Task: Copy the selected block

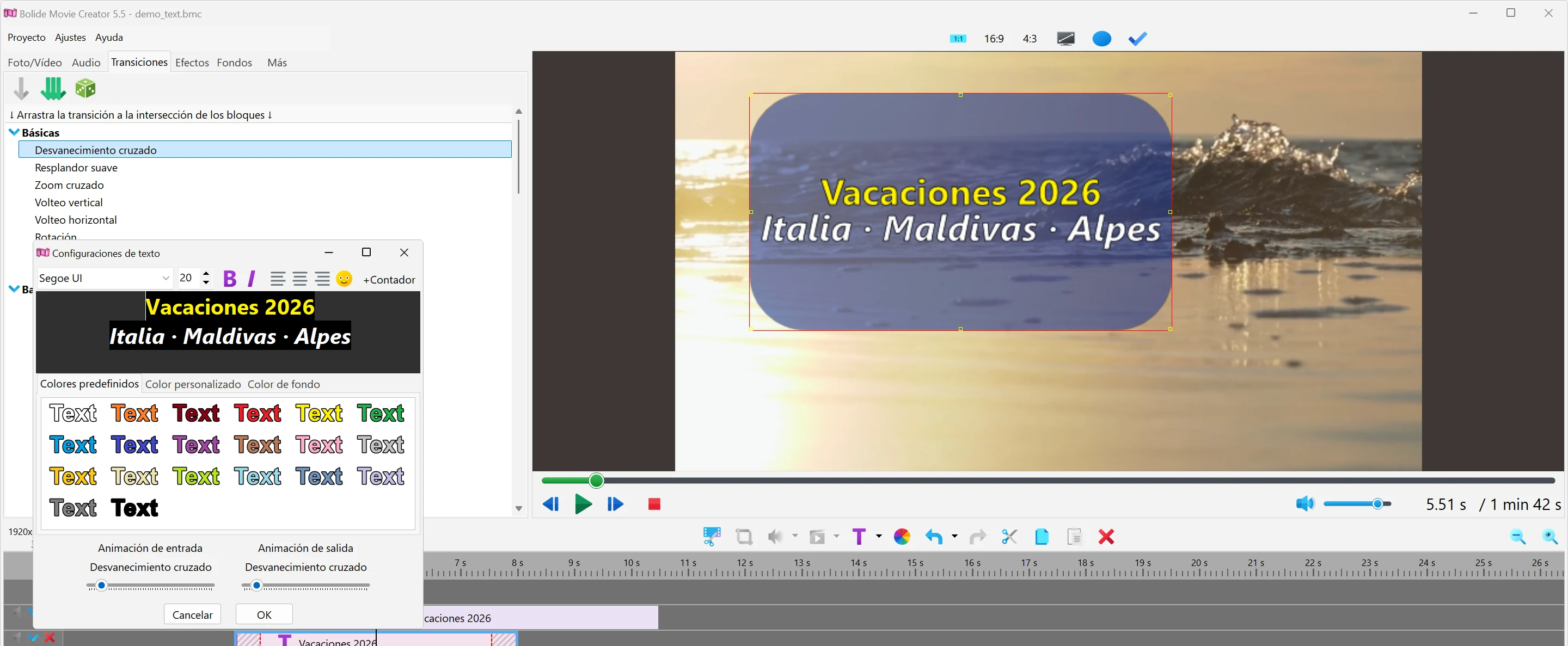Action: (x=1042, y=537)
